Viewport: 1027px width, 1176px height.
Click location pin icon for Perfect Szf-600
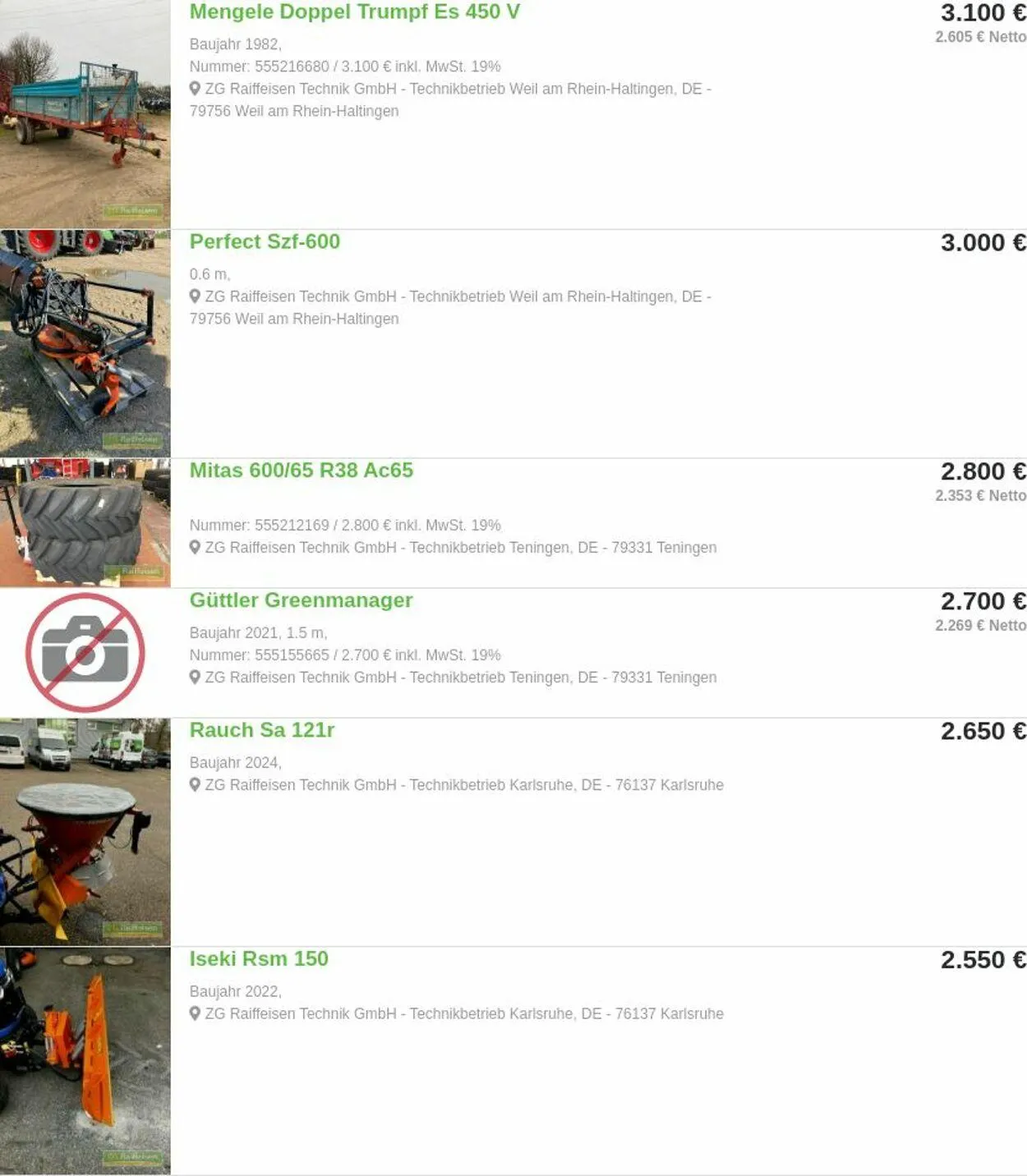[x=195, y=296]
